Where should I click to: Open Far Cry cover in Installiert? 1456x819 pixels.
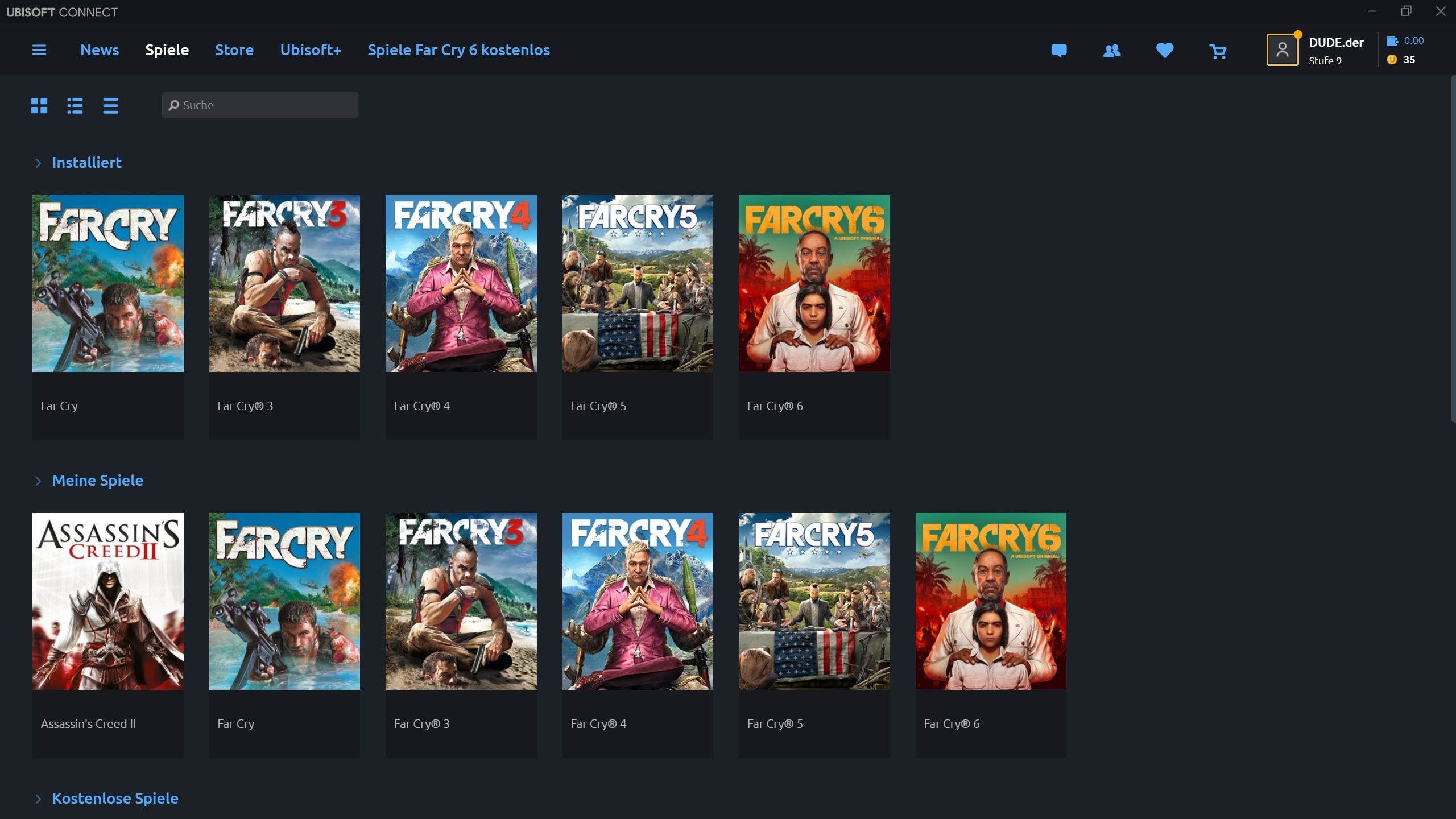(x=108, y=283)
